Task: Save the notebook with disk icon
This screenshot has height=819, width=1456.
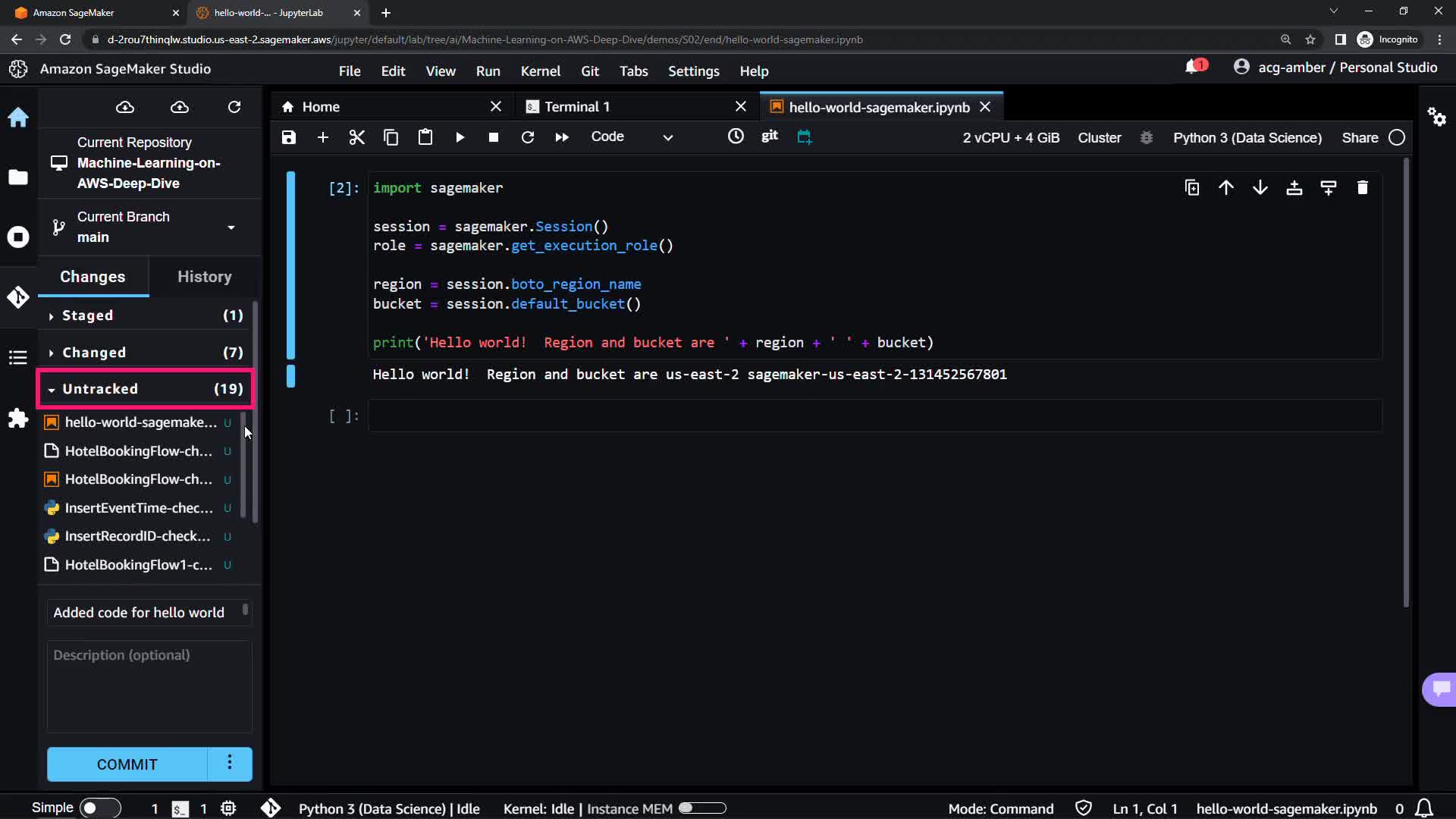Action: pyautogui.click(x=288, y=137)
